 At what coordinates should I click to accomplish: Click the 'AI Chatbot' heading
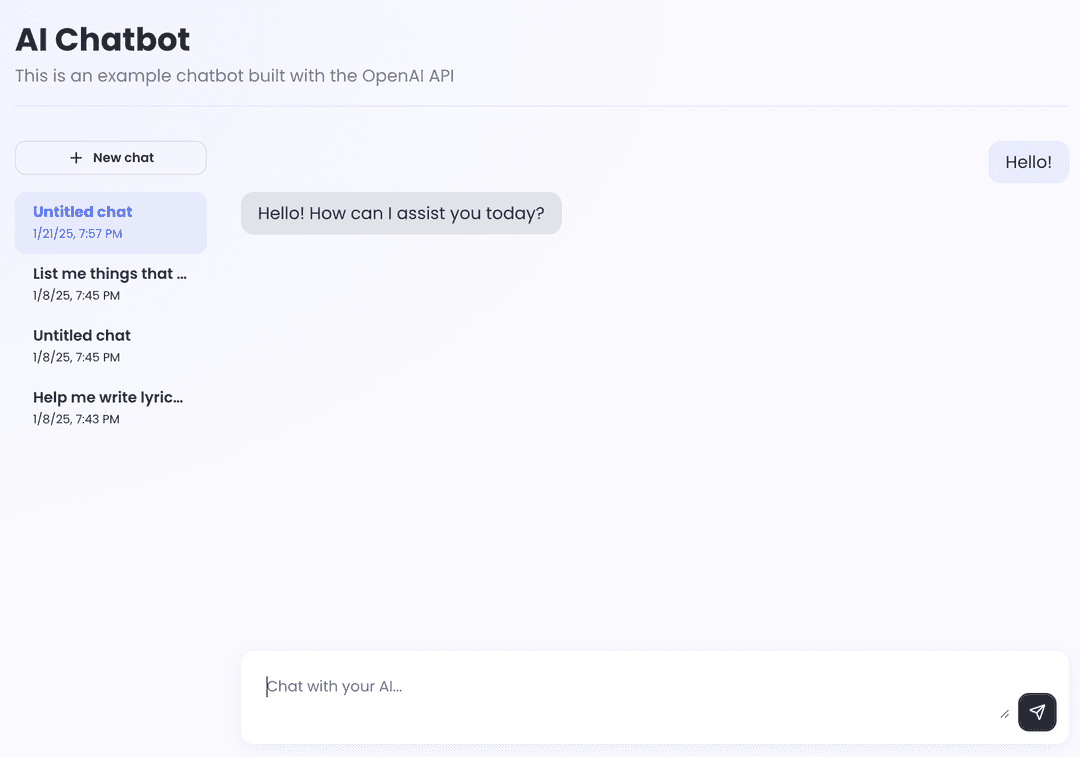pos(102,39)
